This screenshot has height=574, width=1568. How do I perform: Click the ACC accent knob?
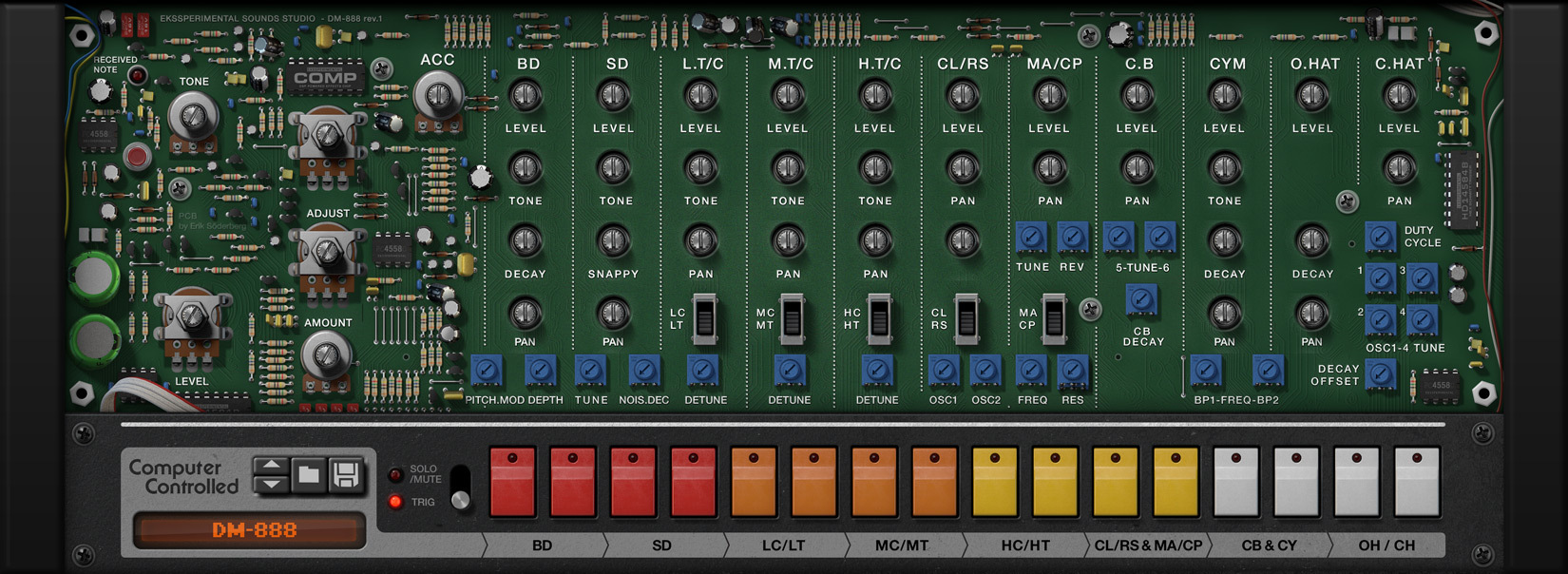[x=438, y=96]
